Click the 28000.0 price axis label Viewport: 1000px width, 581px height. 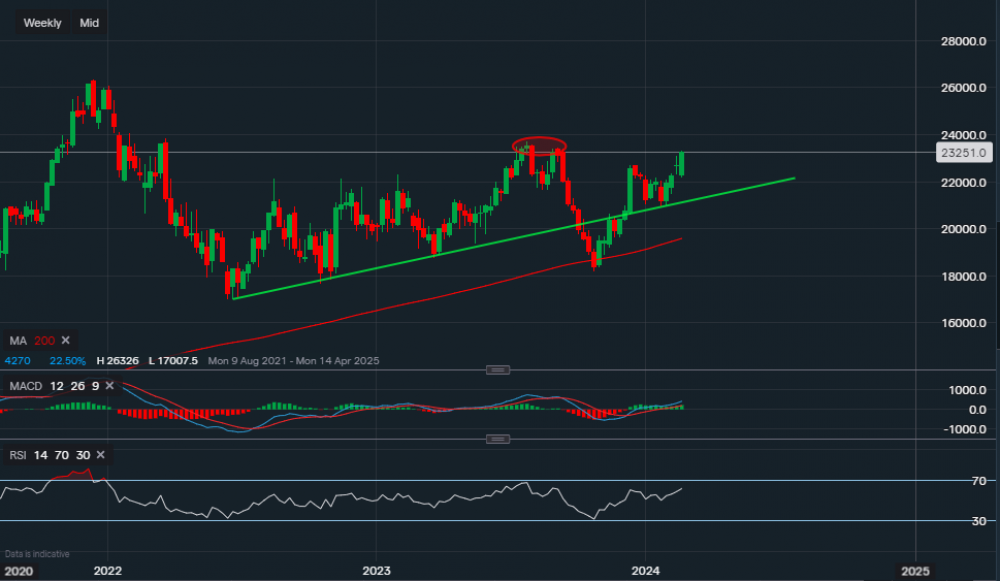962,41
